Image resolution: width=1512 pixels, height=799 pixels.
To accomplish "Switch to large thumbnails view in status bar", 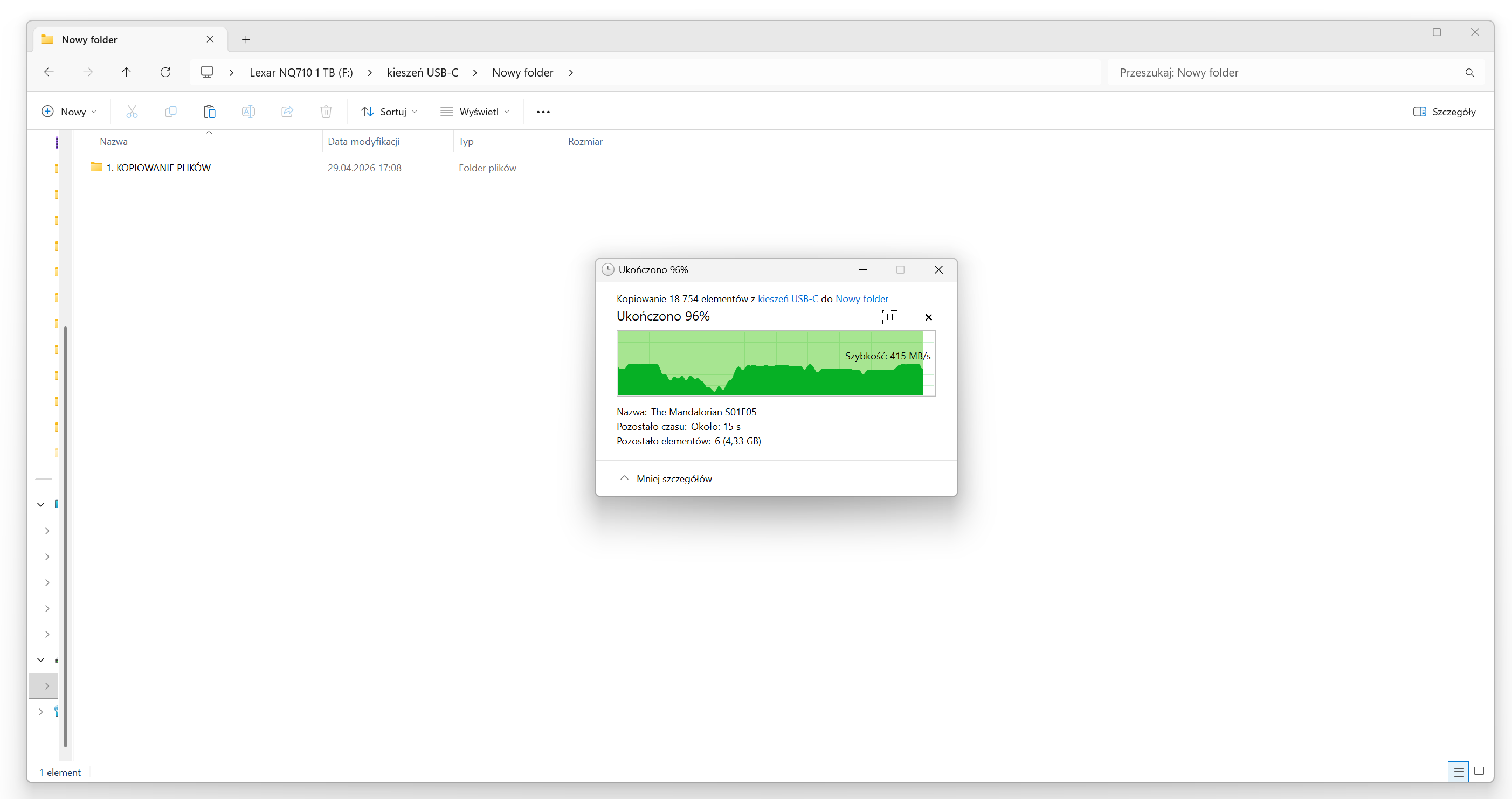I will coord(1479,772).
